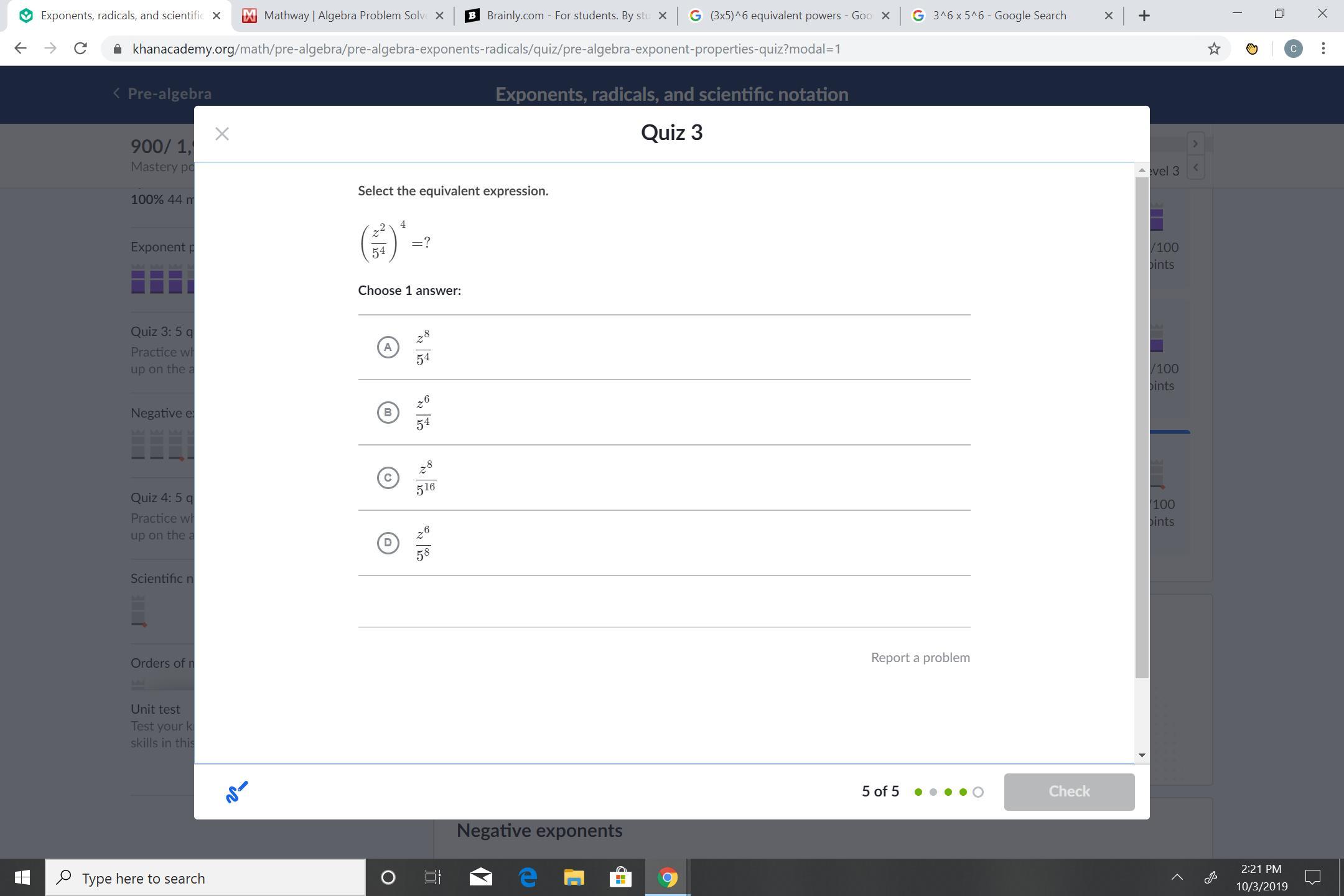
Task: Select answer choice A radio button
Action: (x=388, y=347)
